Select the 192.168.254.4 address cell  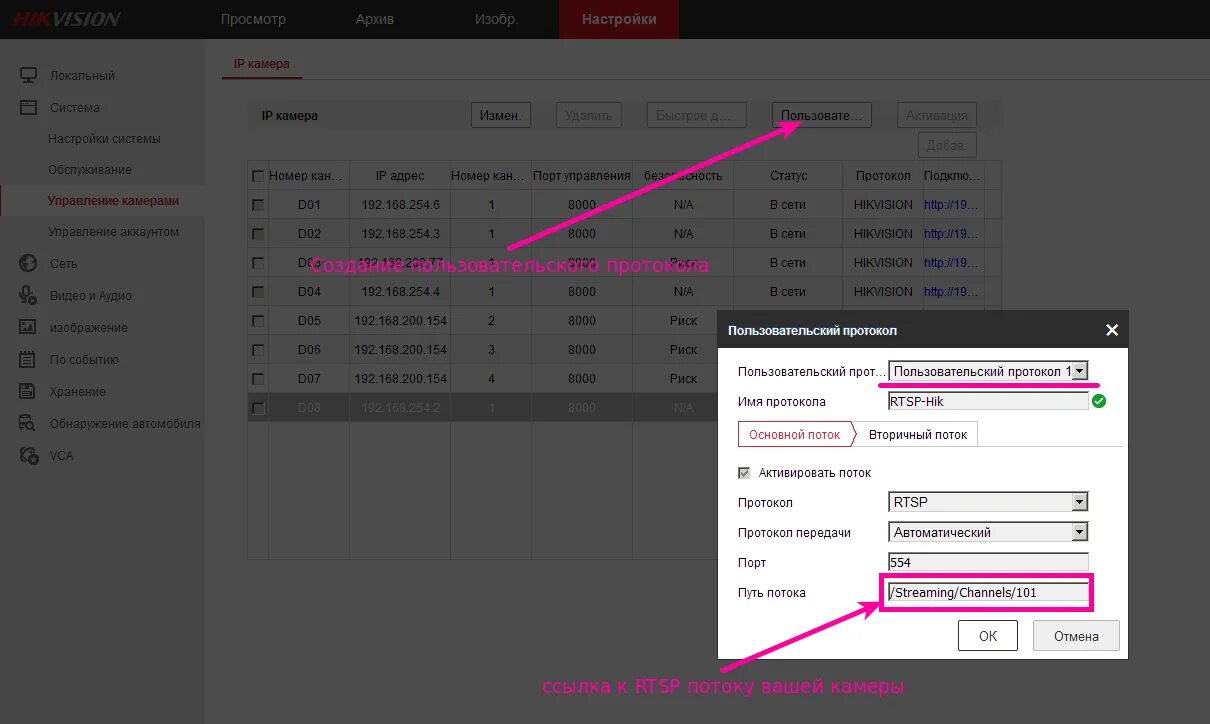click(400, 292)
